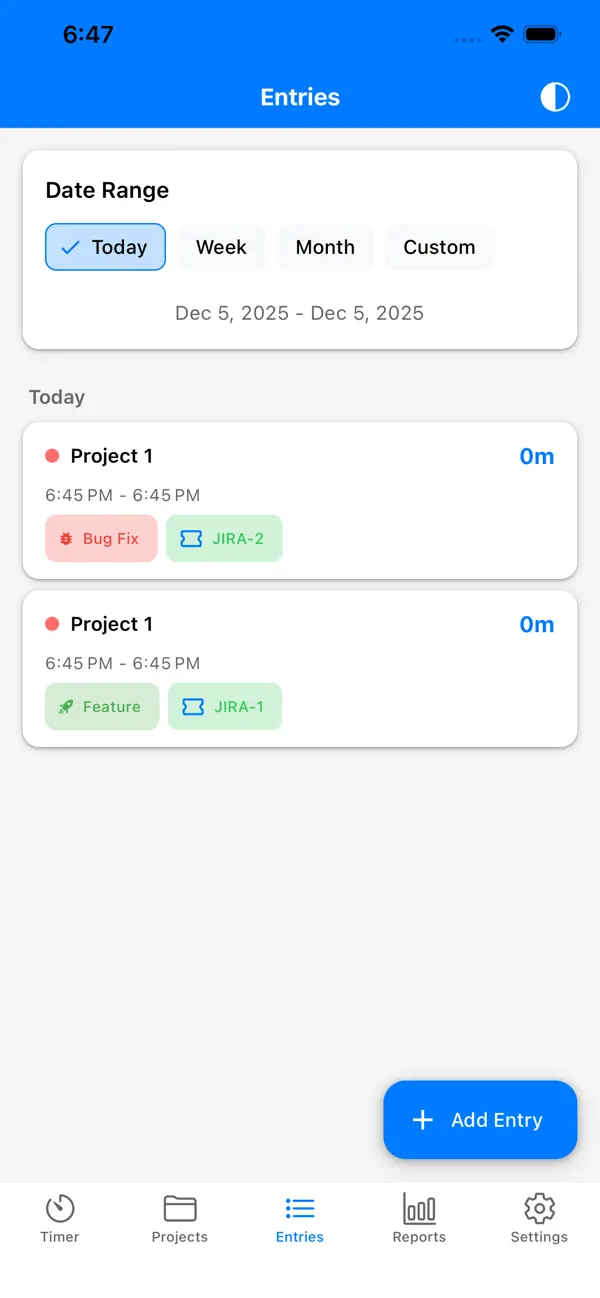
Task: Choose the Custom date range option
Action: [439, 247]
